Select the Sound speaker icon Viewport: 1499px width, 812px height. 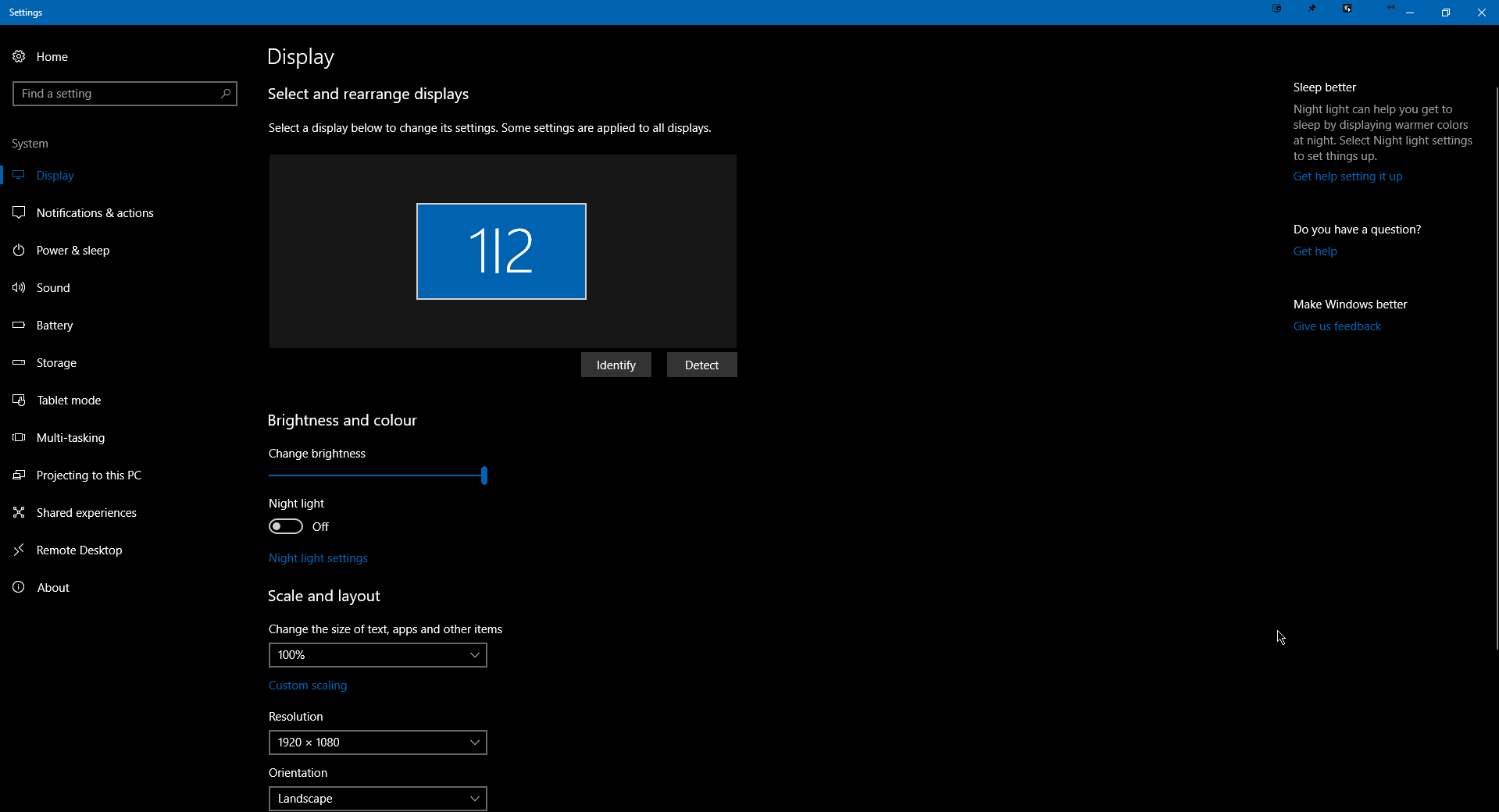point(19,287)
